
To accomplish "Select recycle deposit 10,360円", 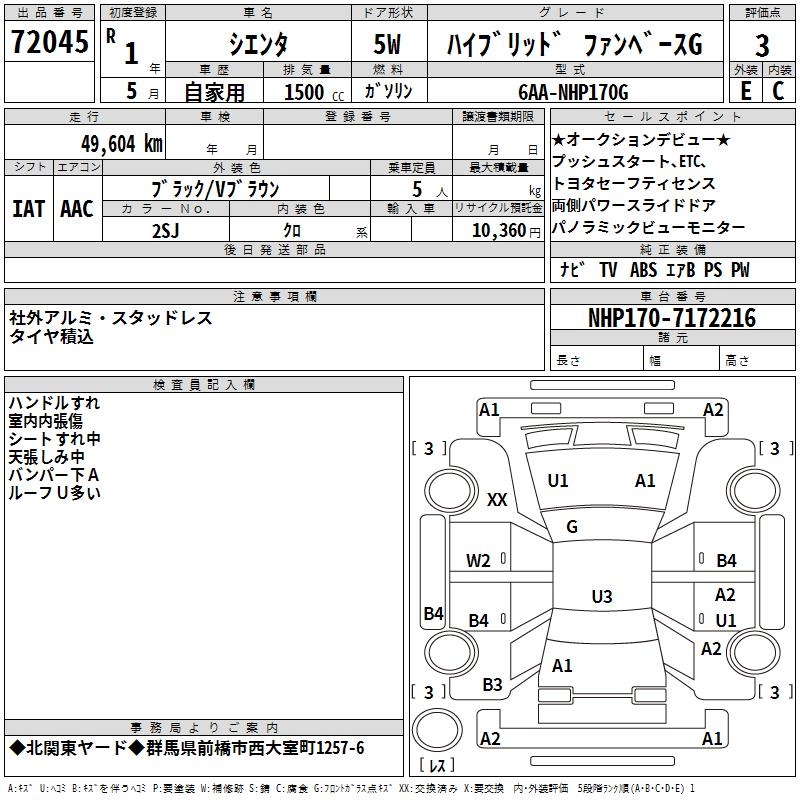I will click(506, 231).
